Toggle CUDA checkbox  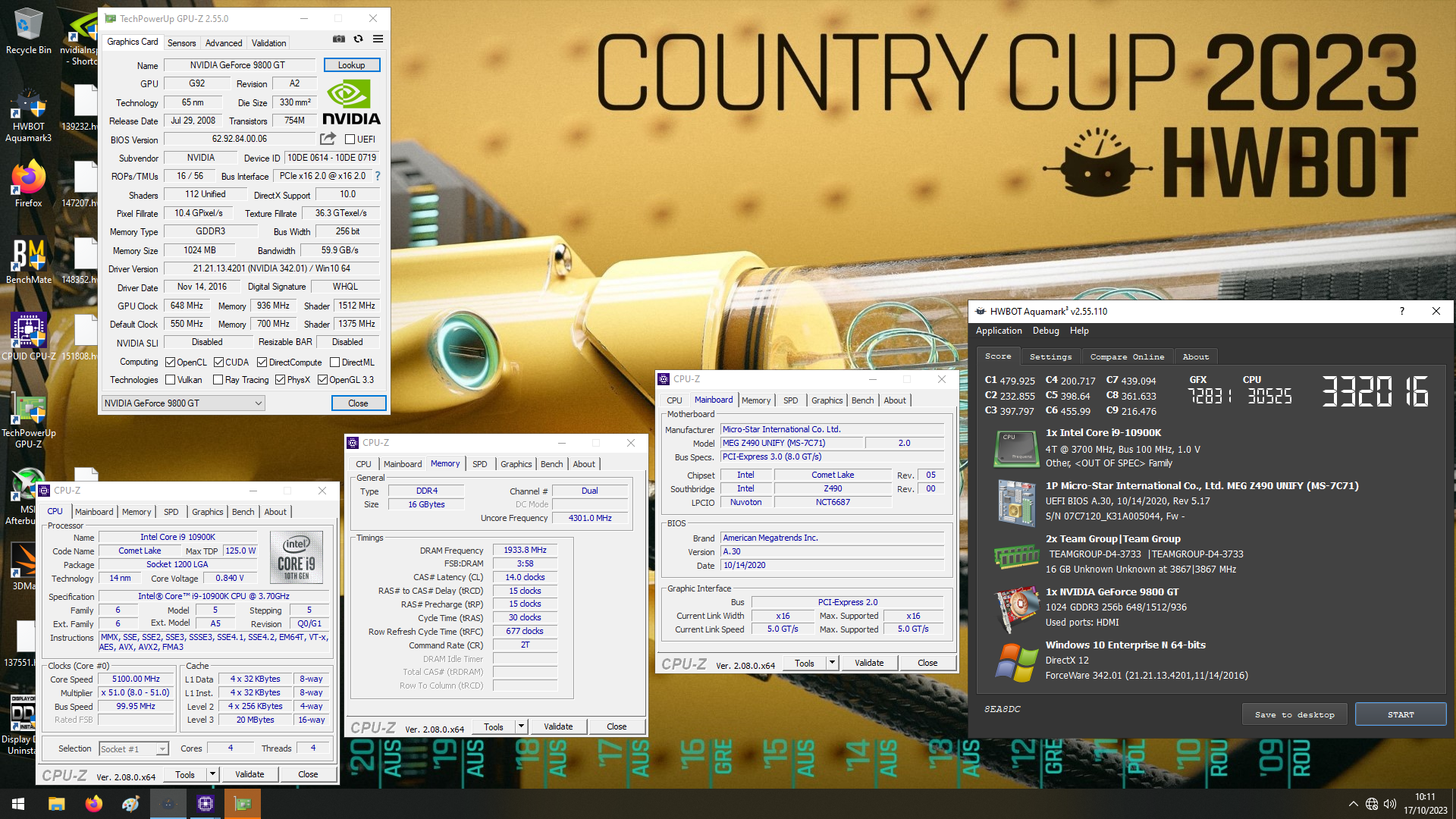(218, 362)
